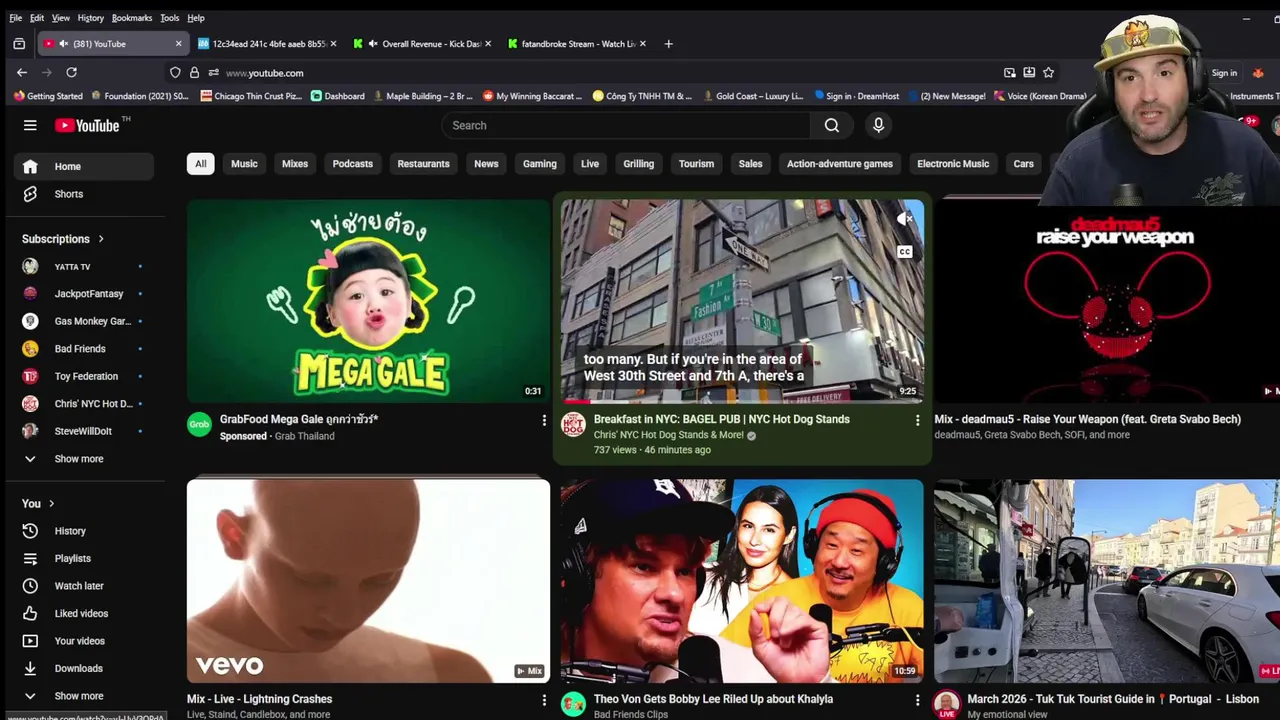Open Firefox tab overview icon at left
The height and width of the screenshot is (720, 1280).
click(x=19, y=44)
